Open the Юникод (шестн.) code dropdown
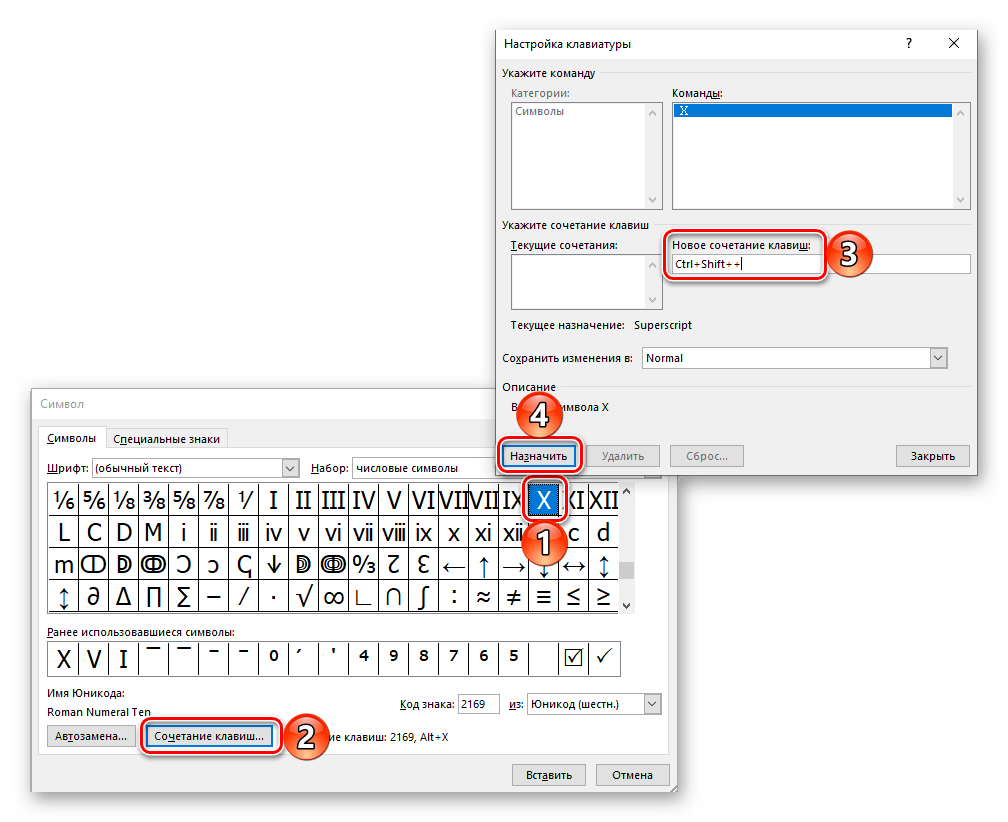Viewport: 1008px width, 822px height. (x=652, y=704)
